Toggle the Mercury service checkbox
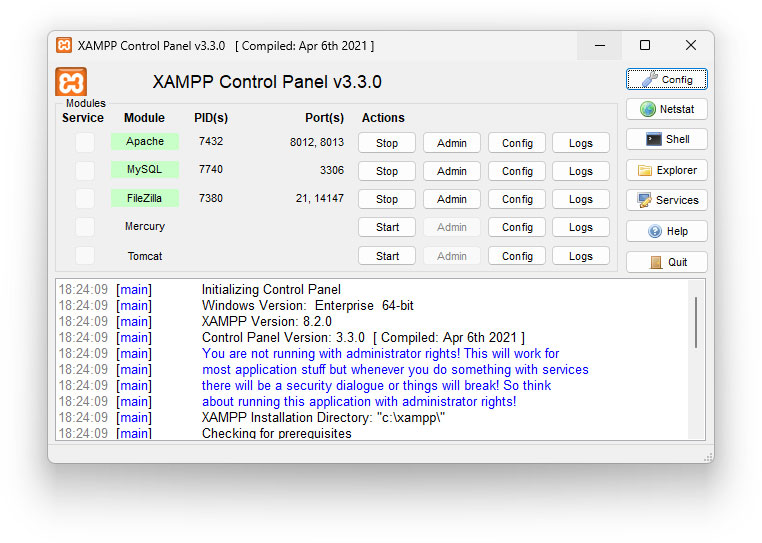 [x=85, y=227]
